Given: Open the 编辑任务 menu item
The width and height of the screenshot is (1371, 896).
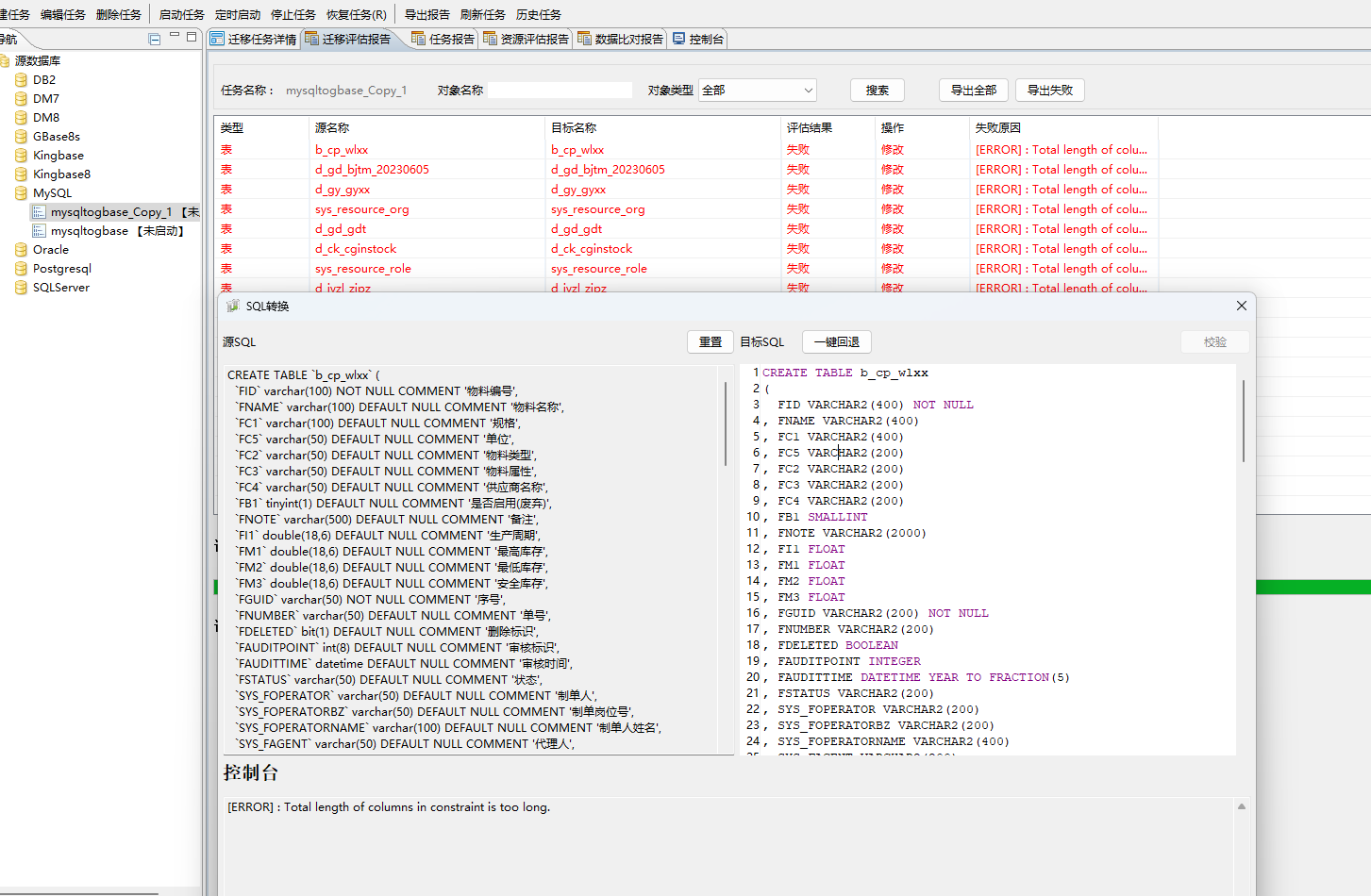Looking at the screenshot, I should tap(63, 14).
